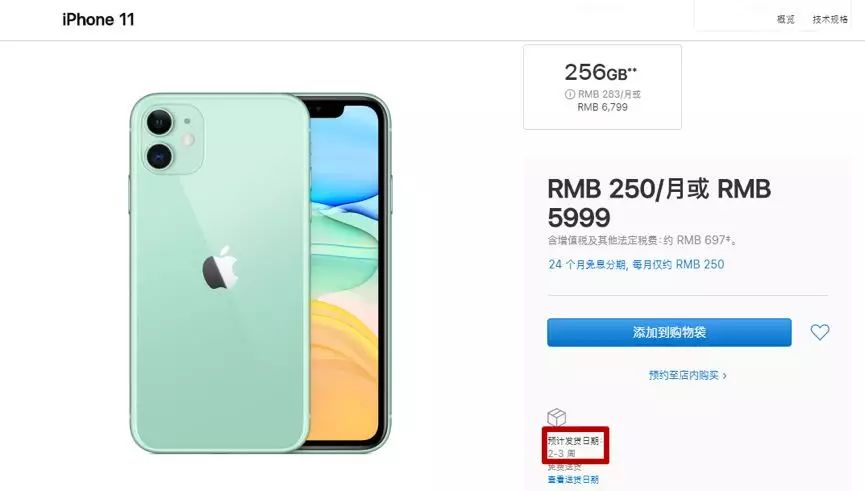
Task: Open the 概览 tab
Action: [786, 19]
